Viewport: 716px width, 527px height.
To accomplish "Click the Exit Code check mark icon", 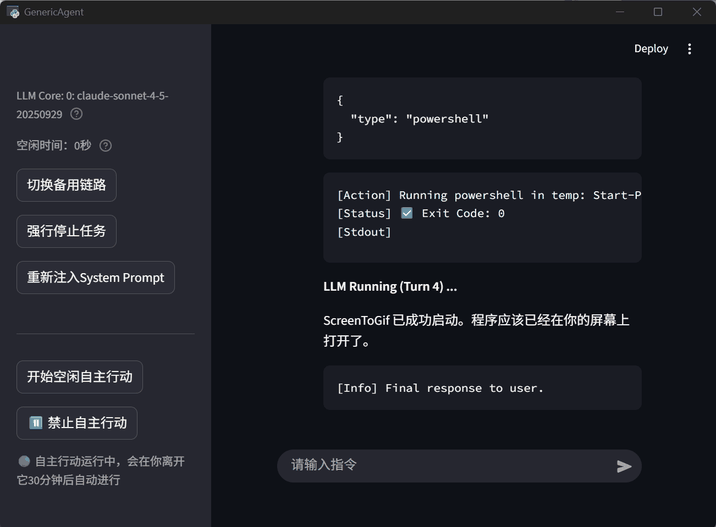I will pyautogui.click(x=407, y=213).
